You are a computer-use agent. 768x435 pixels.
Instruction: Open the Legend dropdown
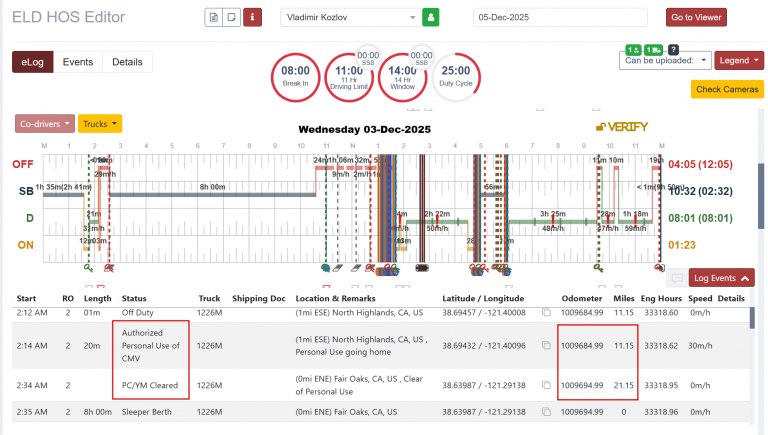click(739, 61)
